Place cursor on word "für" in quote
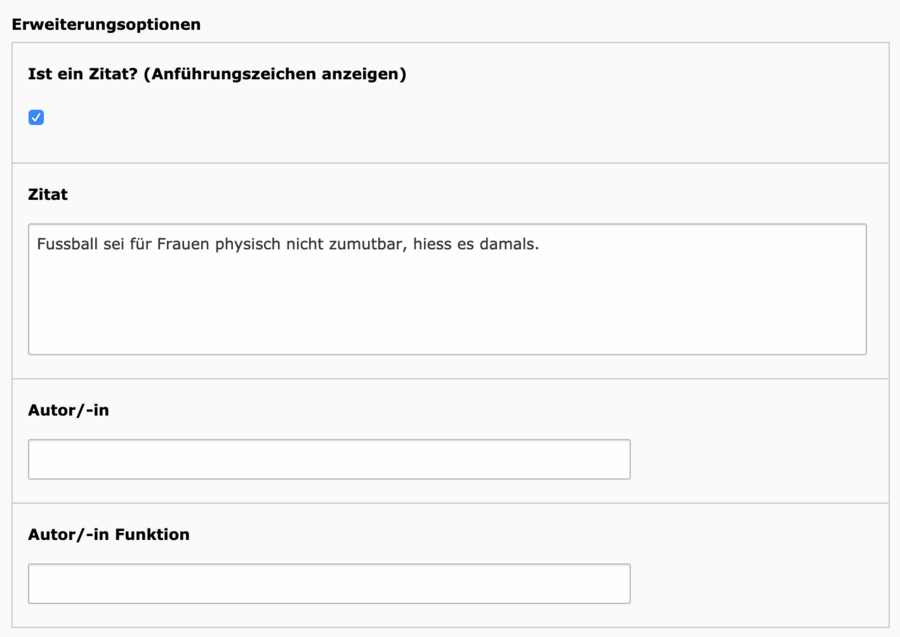 point(141,244)
